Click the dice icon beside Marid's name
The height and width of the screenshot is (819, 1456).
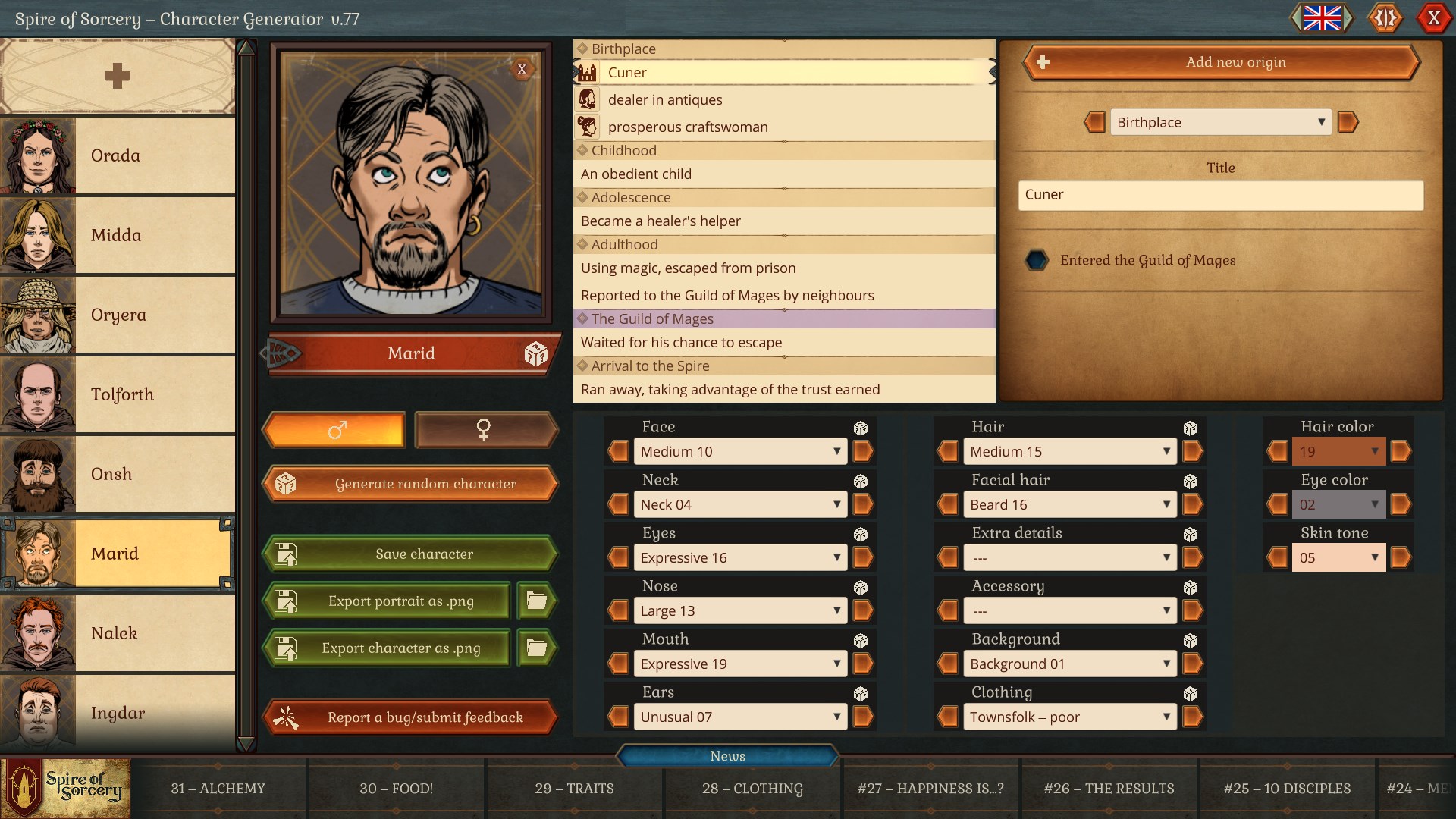click(536, 353)
